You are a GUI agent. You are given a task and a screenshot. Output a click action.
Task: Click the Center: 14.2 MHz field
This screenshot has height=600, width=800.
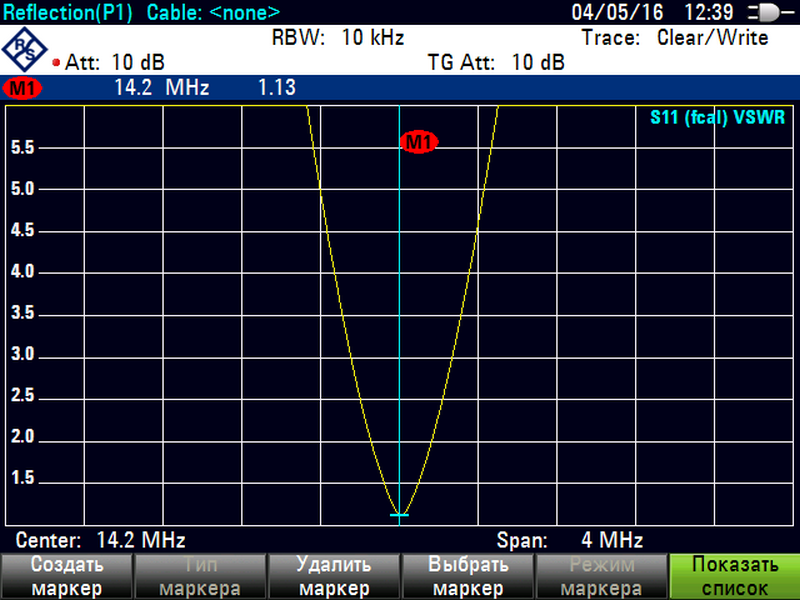101,540
